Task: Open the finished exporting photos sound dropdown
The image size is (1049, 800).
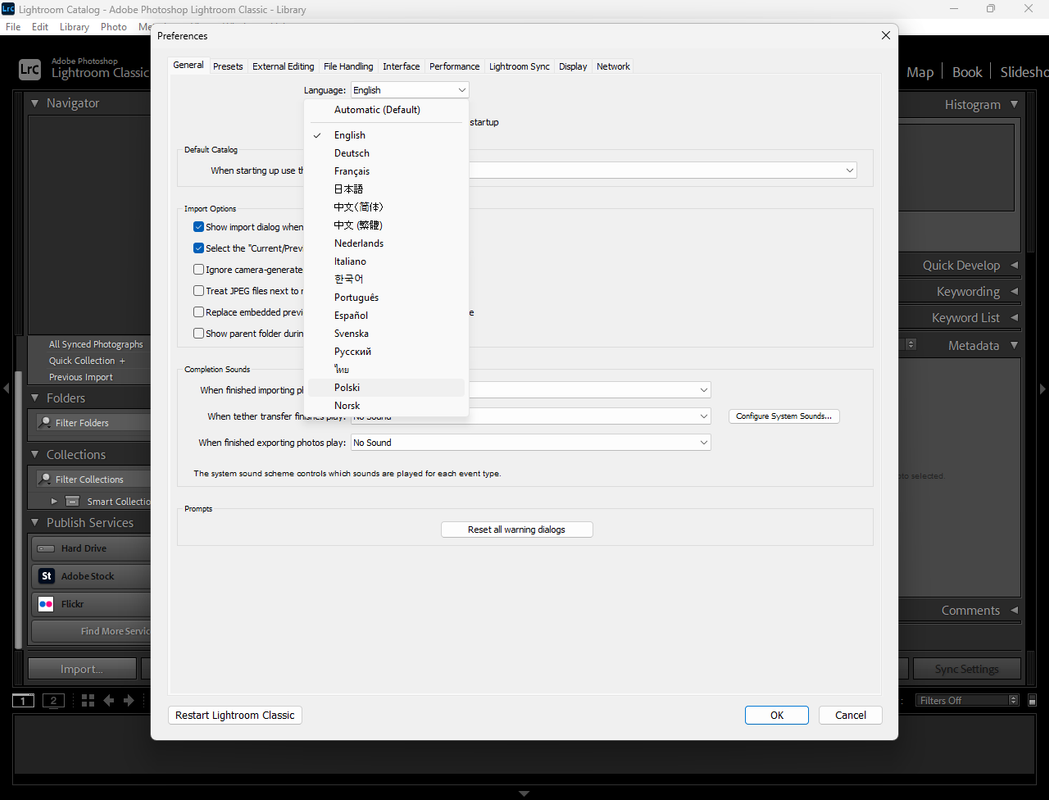Action: click(x=531, y=442)
